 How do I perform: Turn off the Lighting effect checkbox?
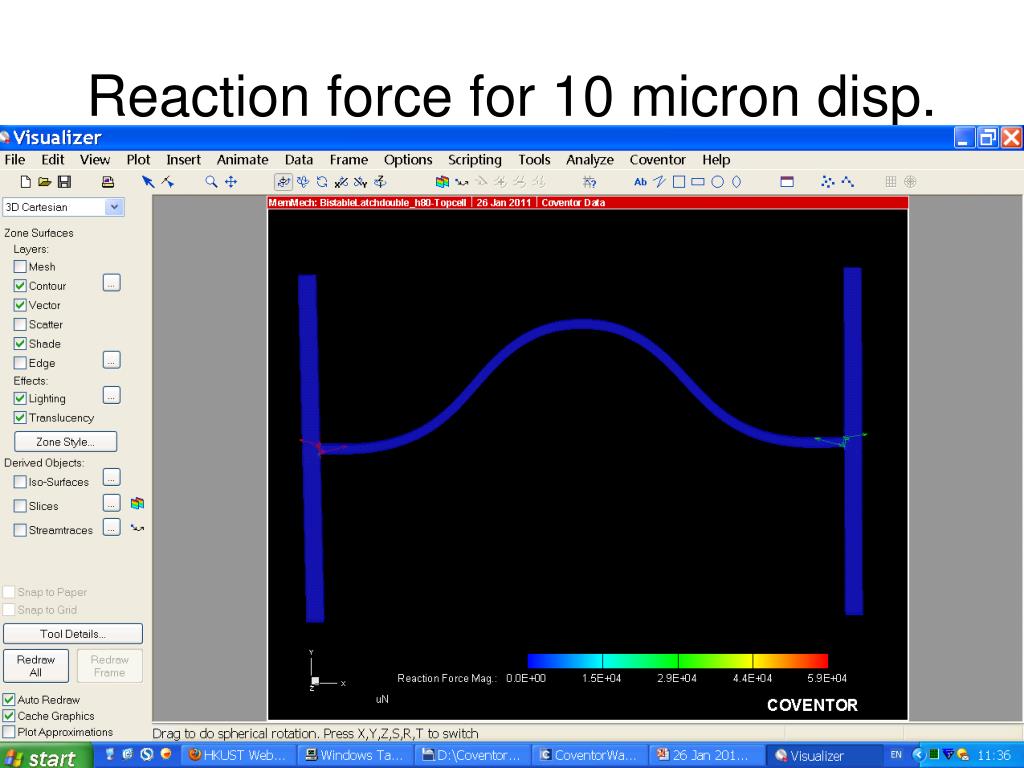pyautogui.click(x=20, y=398)
